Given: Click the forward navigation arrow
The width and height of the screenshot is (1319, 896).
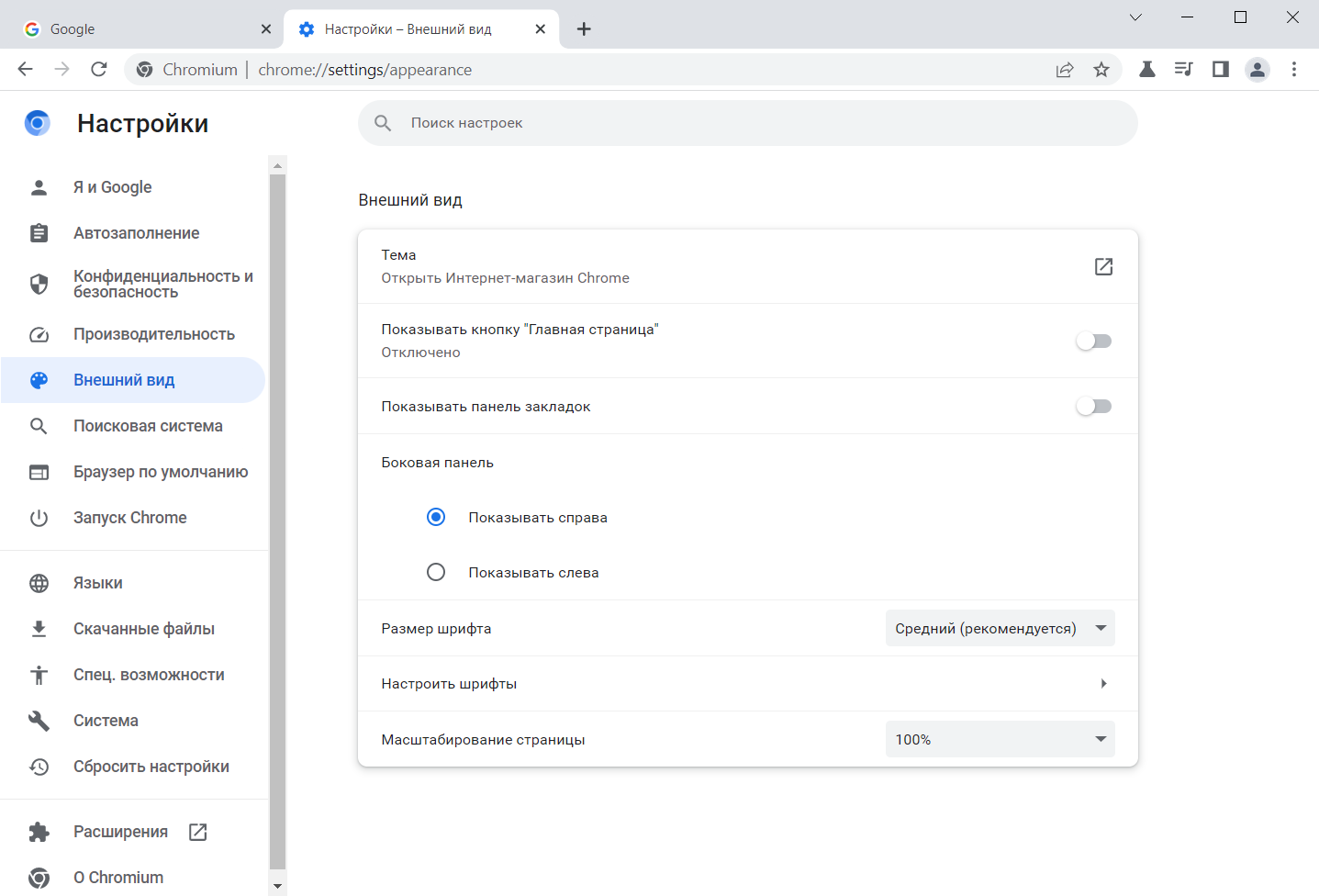Looking at the screenshot, I should pyautogui.click(x=61, y=69).
